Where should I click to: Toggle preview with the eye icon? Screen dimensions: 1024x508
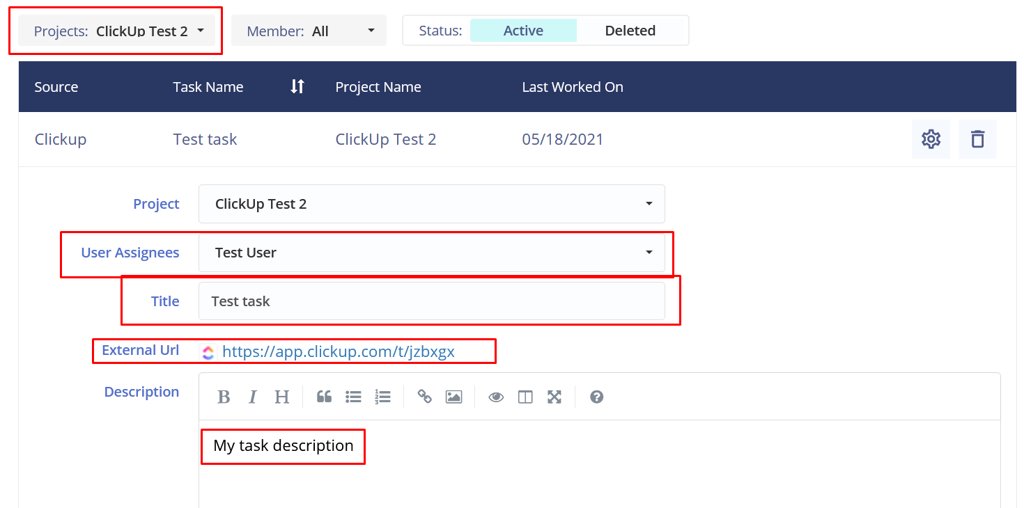coord(496,397)
